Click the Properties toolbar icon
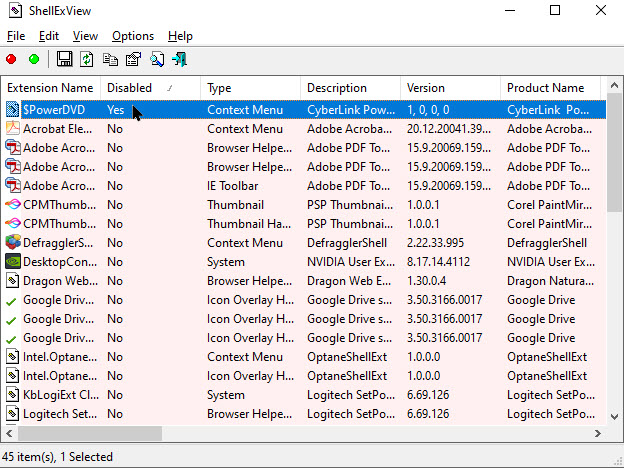Screen dimensions: 624x468 point(134,59)
